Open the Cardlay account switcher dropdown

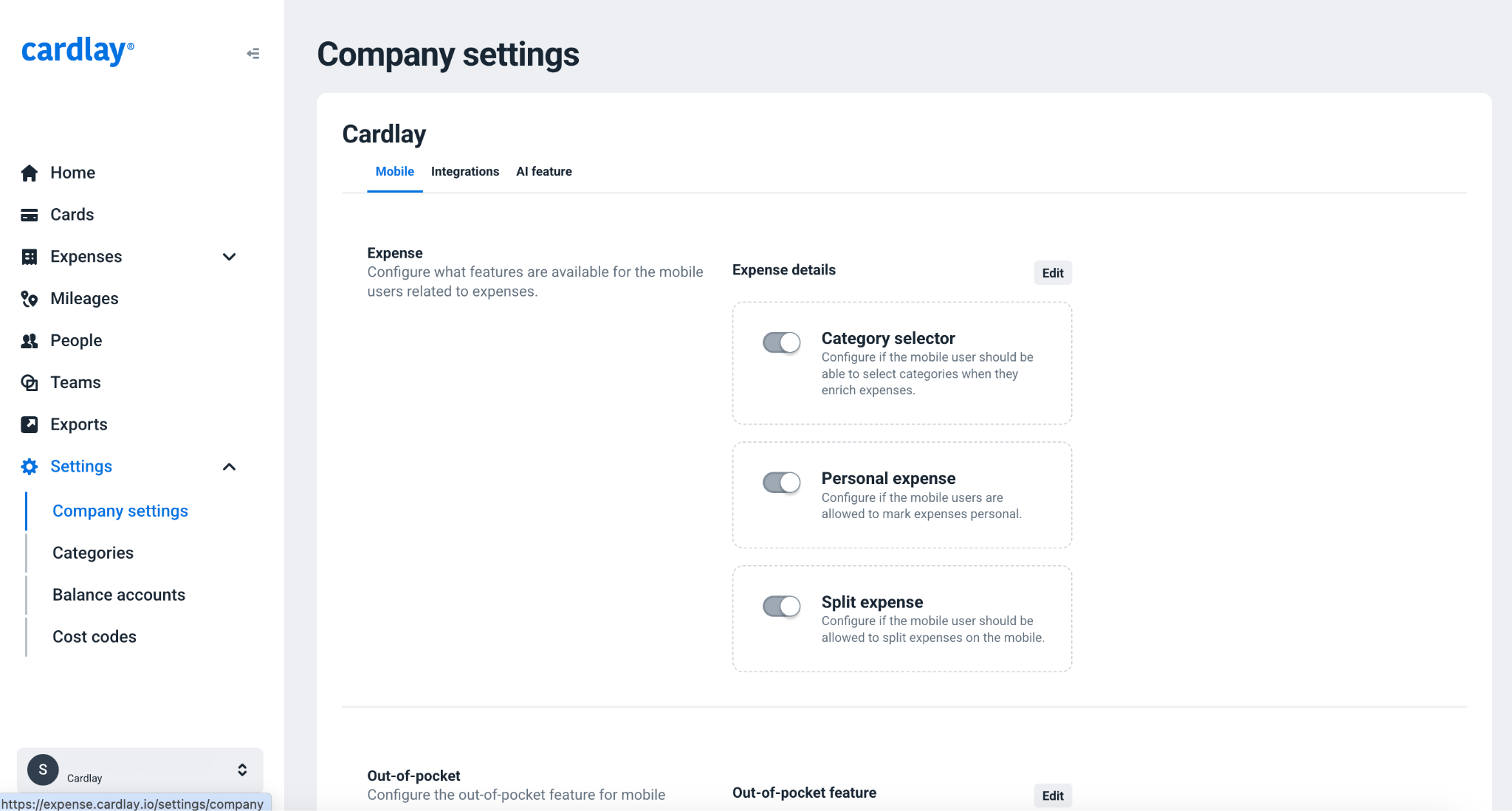click(140, 770)
